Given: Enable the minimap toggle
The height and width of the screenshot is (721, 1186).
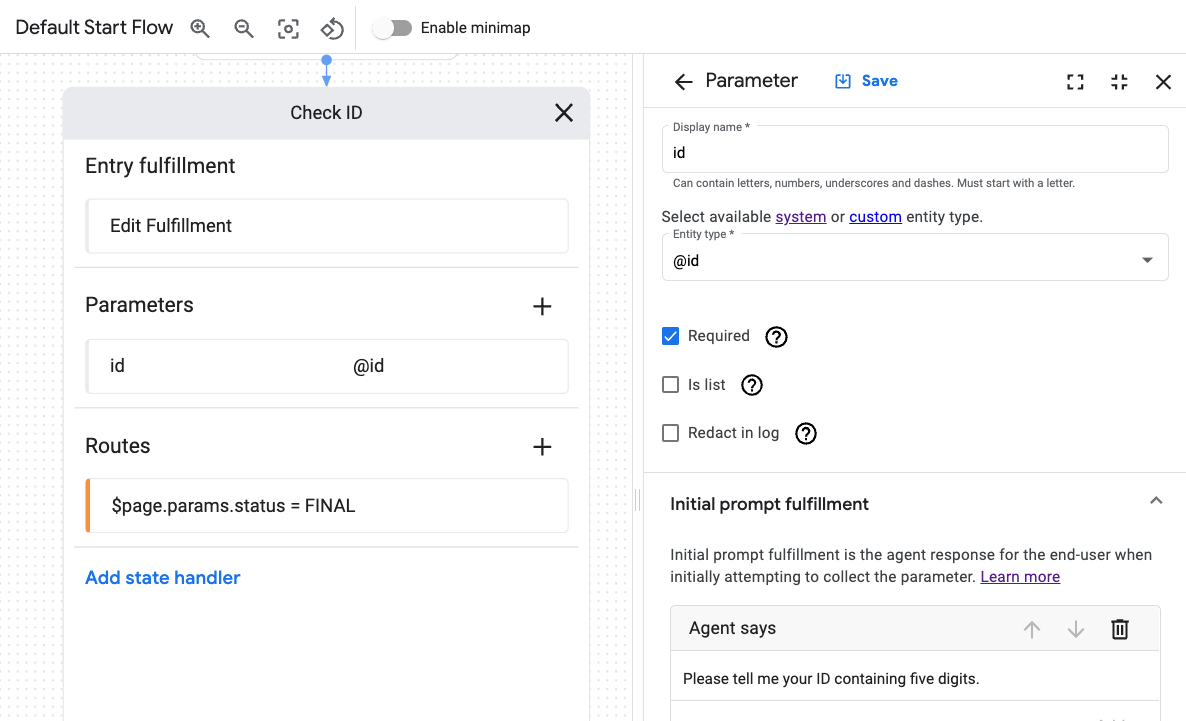Looking at the screenshot, I should (x=392, y=28).
